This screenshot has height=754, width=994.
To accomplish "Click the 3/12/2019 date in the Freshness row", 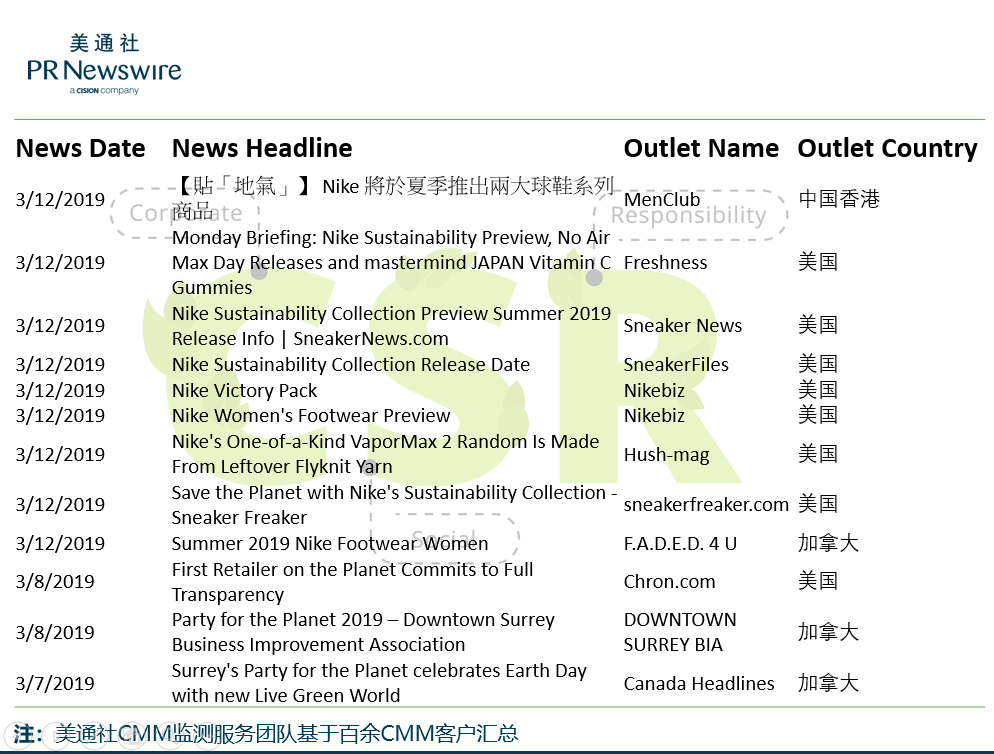I will (x=60, y=263).
